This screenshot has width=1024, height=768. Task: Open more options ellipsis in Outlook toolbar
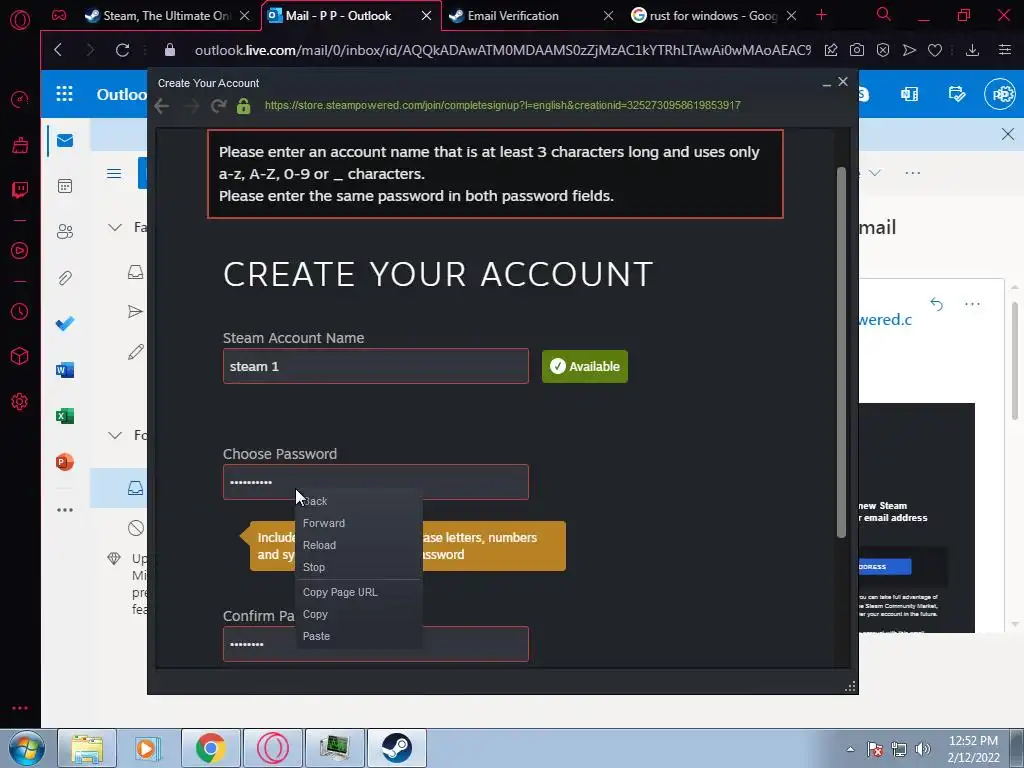pyautogui.click(x=913, y=173)
